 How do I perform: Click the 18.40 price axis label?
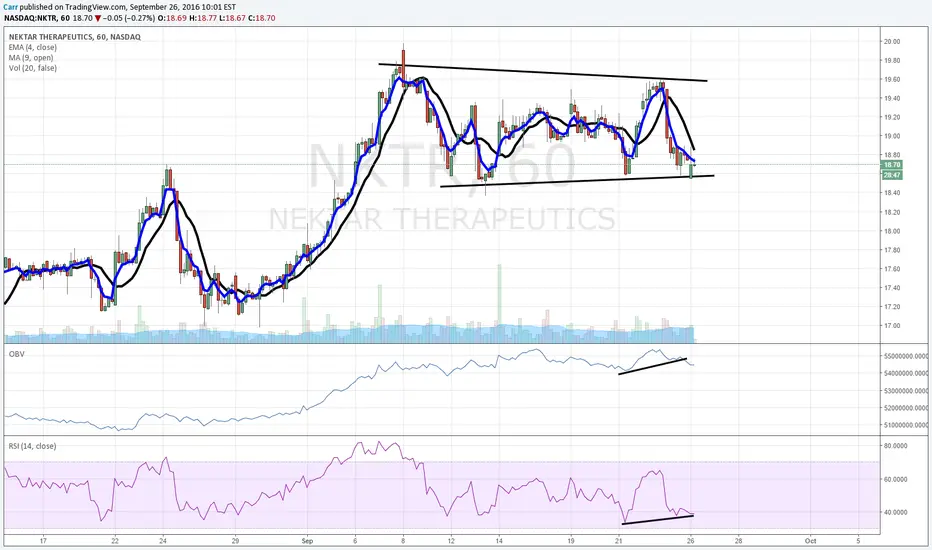(892, 193)
